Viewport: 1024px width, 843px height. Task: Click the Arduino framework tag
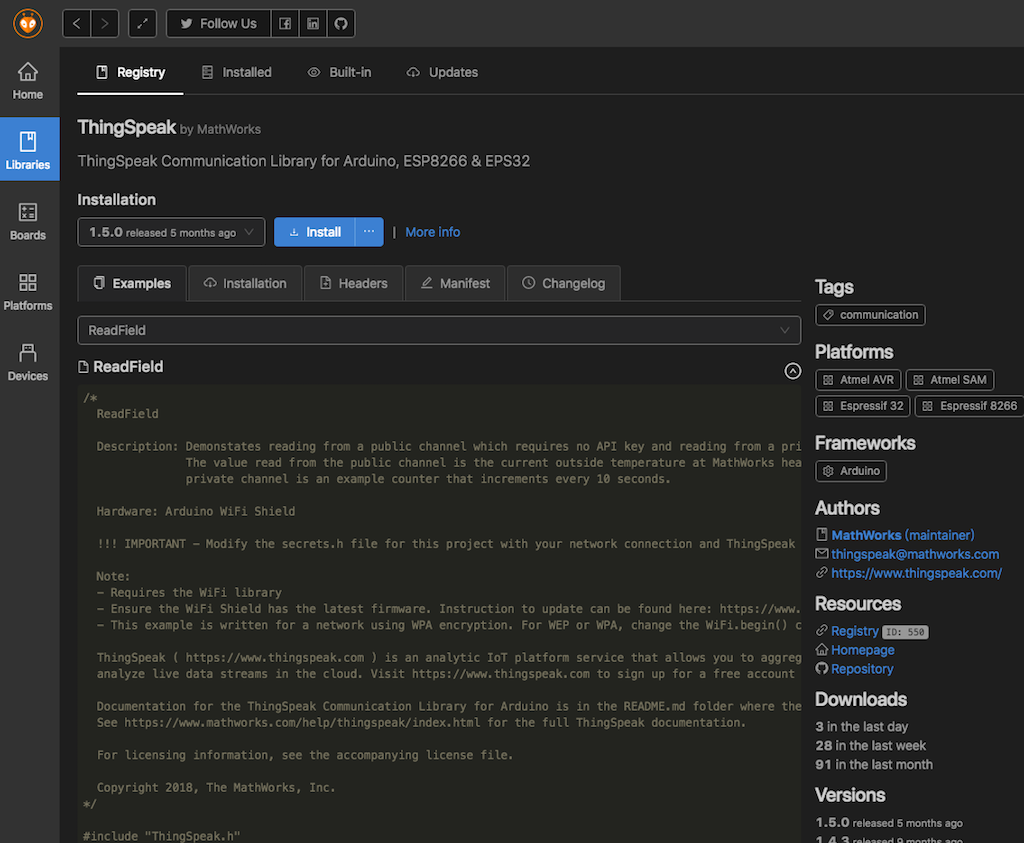[851, 471]
